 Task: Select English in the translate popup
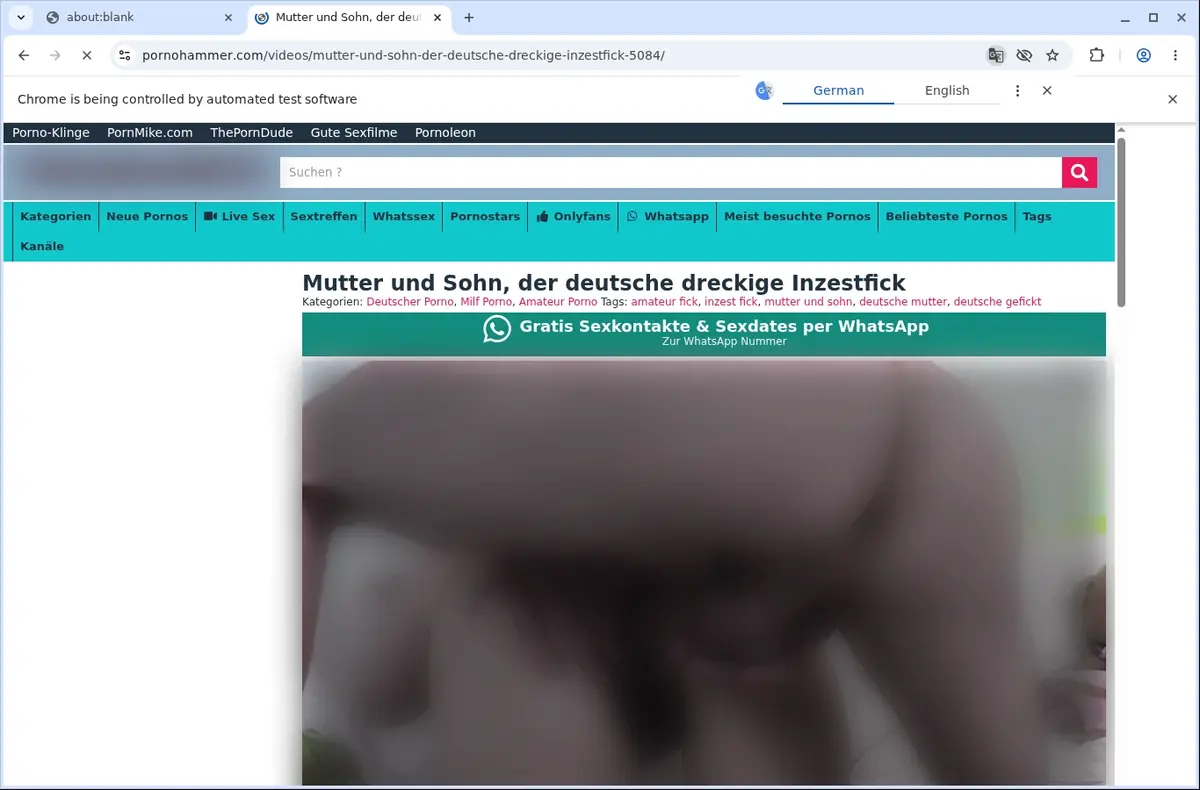pos(947,90)
